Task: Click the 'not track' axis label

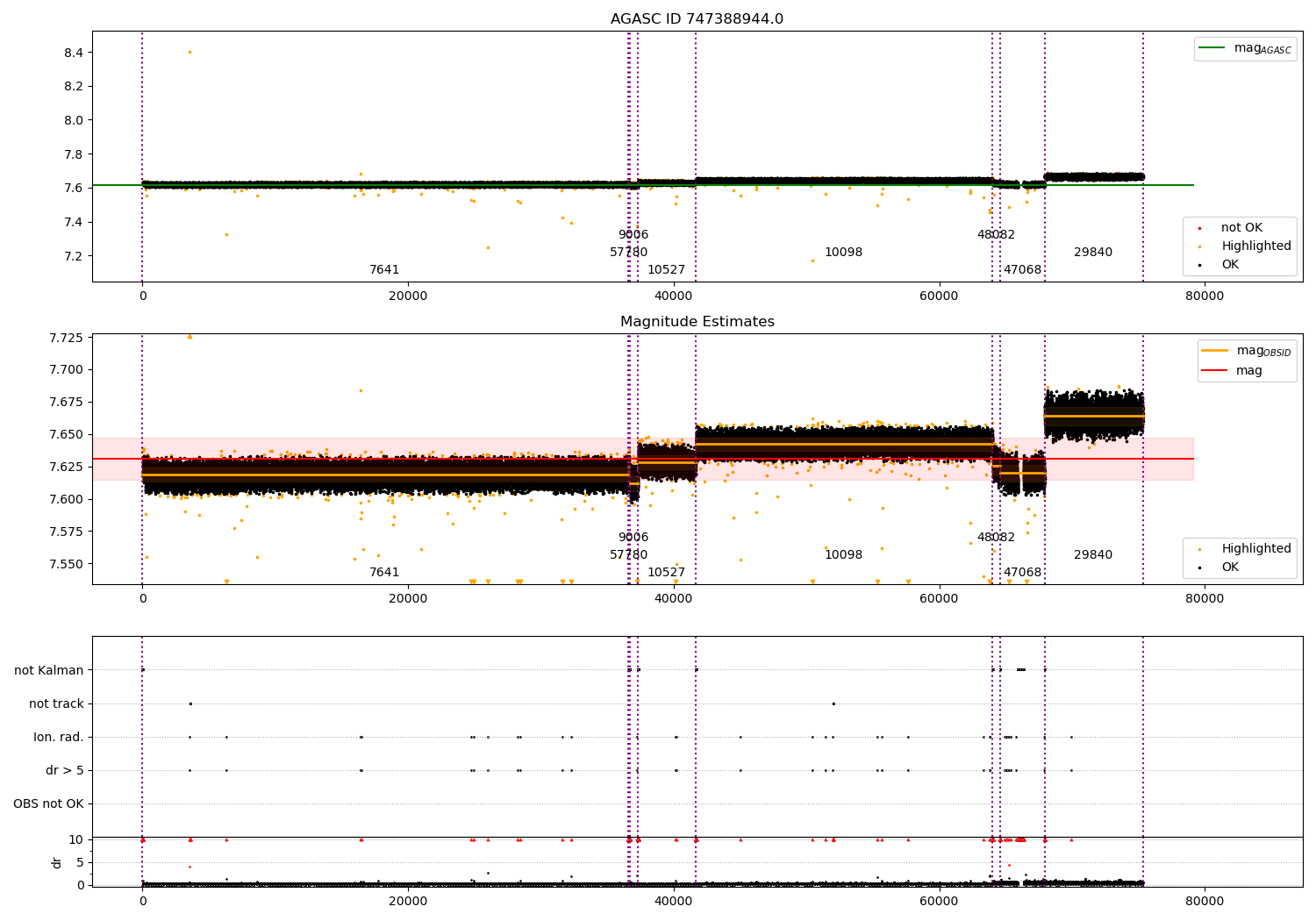Action: tap(56, 703)
